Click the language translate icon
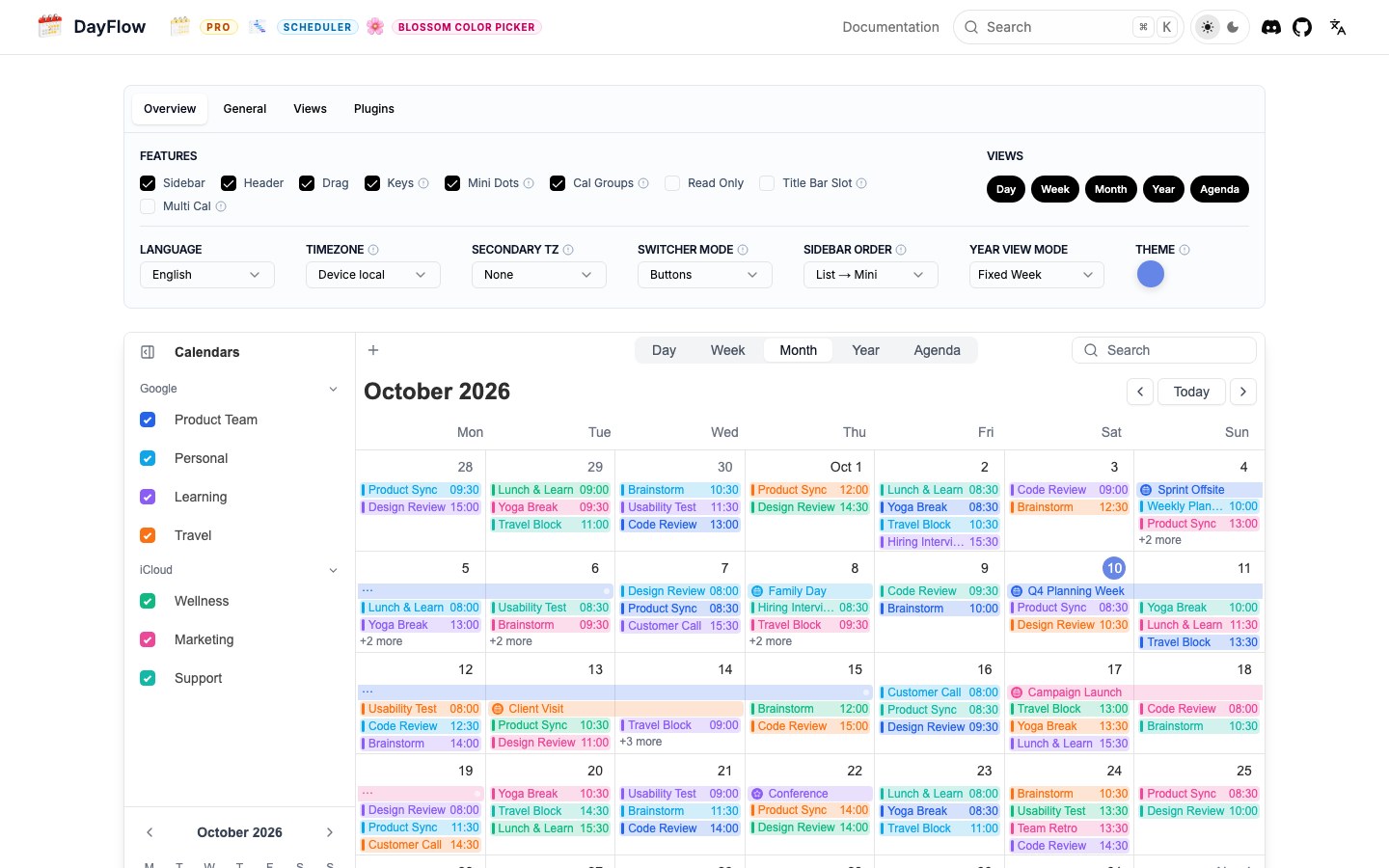Screen dimensions: 1389x868 1338,27
